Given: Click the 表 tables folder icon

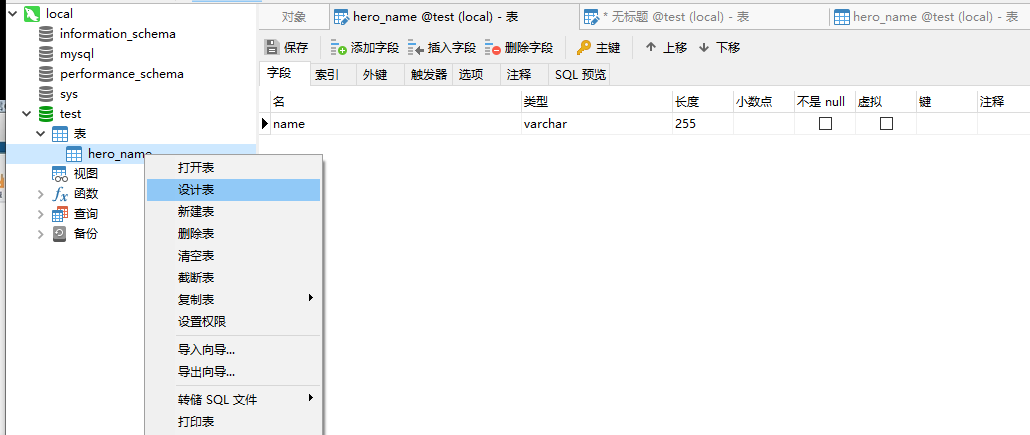Looking at the screenshot, I should pyautogui.click(x=60, y=134).
